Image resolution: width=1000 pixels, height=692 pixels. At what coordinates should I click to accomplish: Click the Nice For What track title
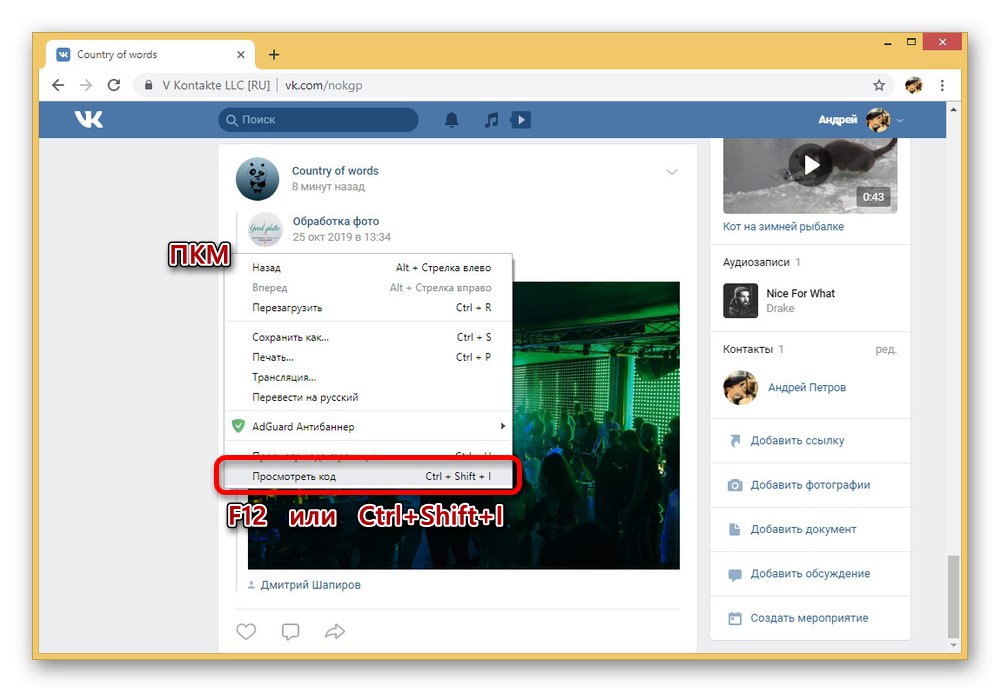[800, 293]
